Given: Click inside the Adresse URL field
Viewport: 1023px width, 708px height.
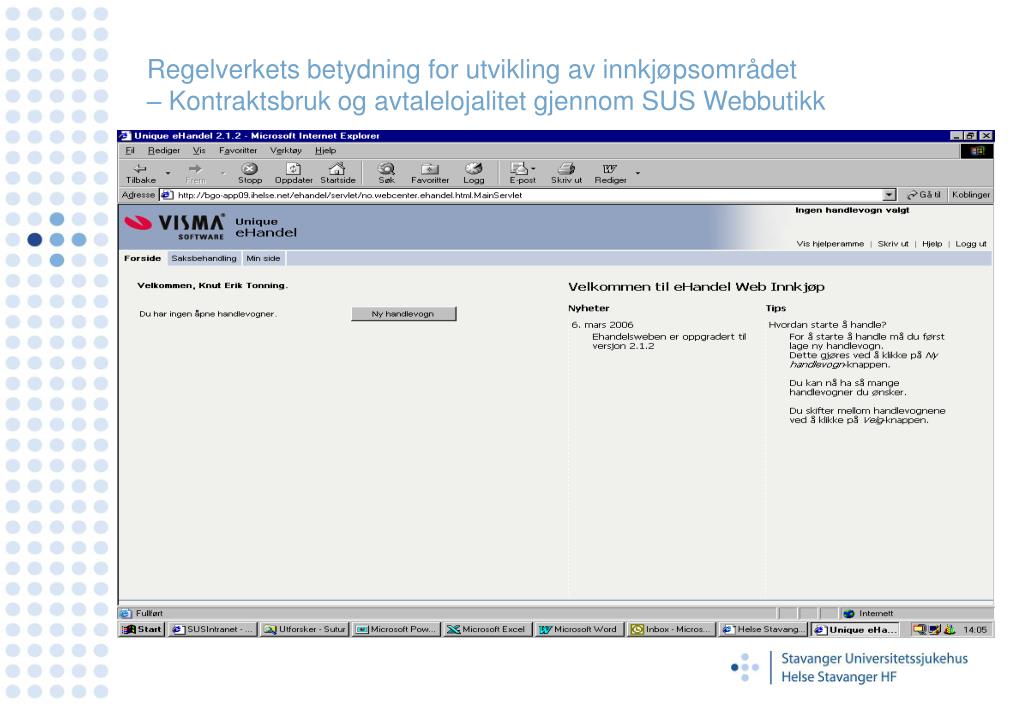Looking at the screenshot, I should pyautogui.click(x=527, y=195).
